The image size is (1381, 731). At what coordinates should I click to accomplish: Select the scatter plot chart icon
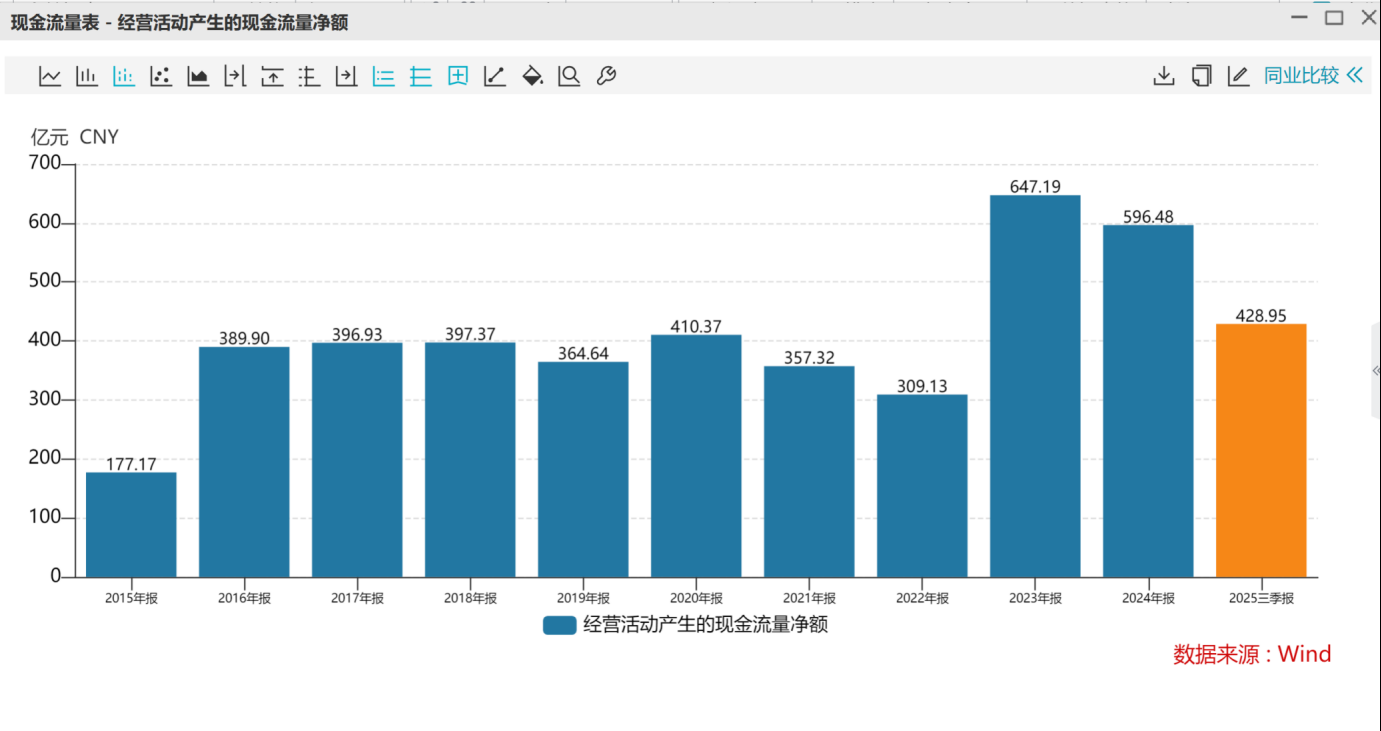point(161,76)
